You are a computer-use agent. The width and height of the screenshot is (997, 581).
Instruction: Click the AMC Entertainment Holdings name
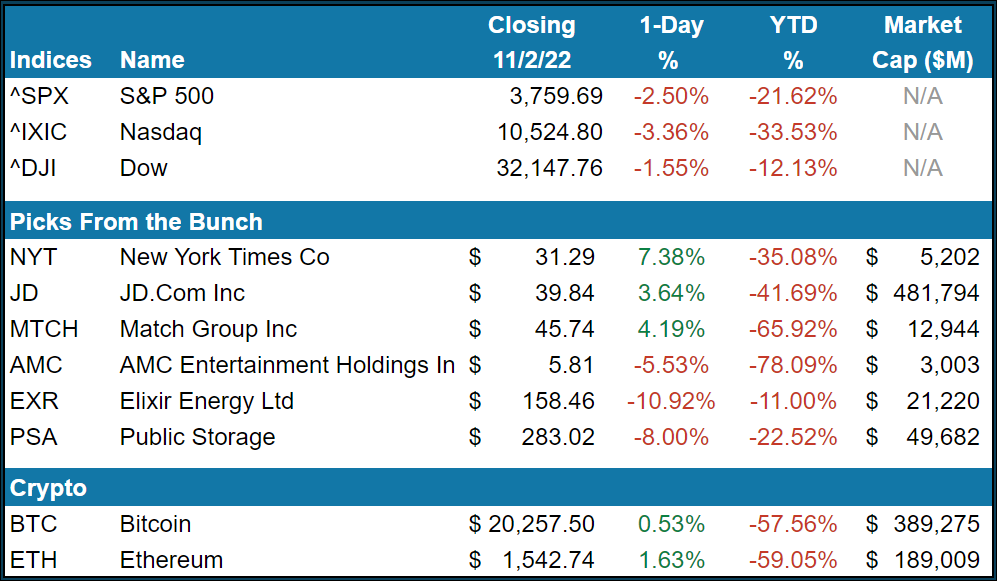(x=287, y=365)
